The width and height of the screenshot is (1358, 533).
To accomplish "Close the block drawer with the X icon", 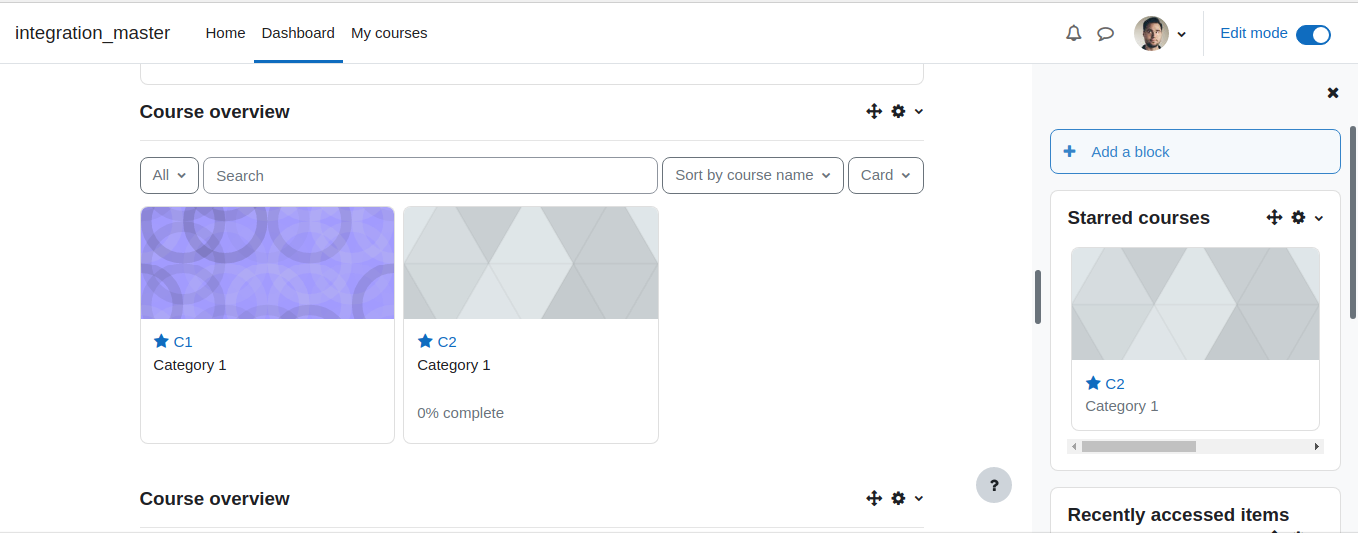I will (1333, 93).
